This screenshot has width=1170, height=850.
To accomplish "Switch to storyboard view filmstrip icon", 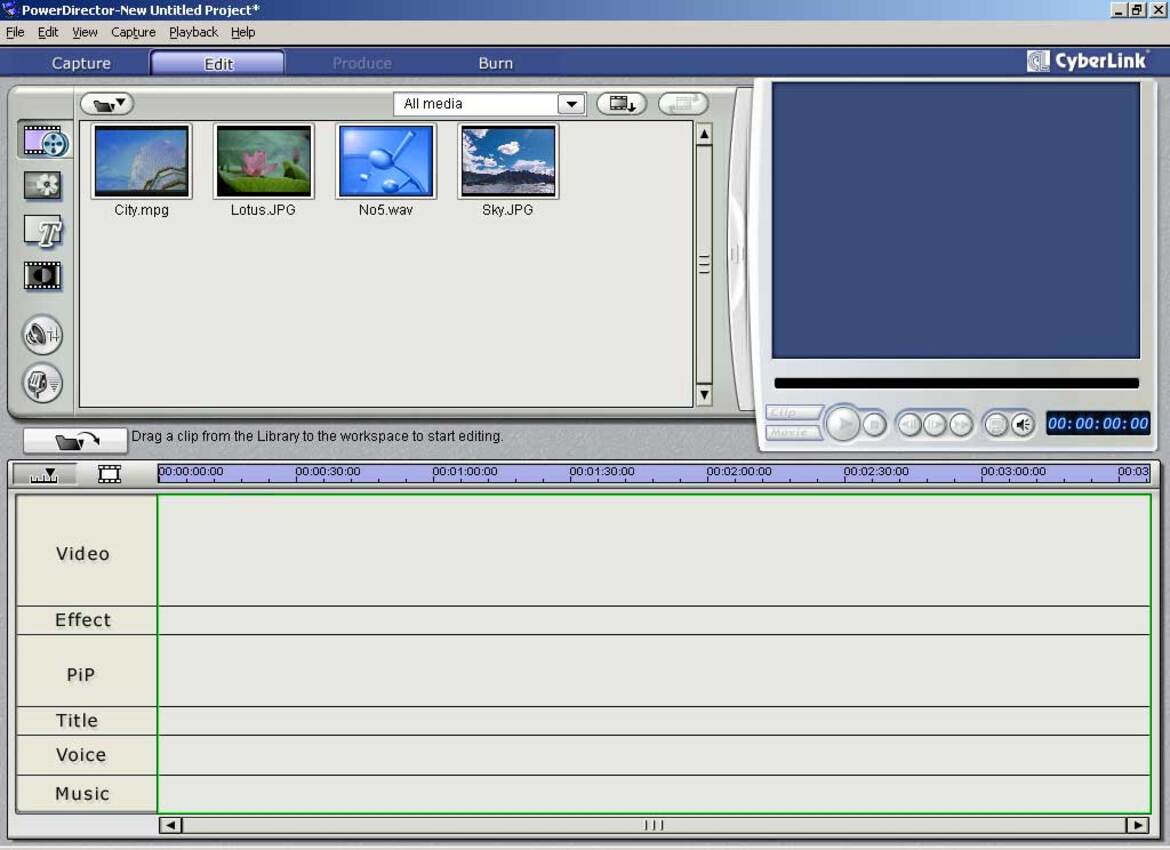I will coord(109,474).
